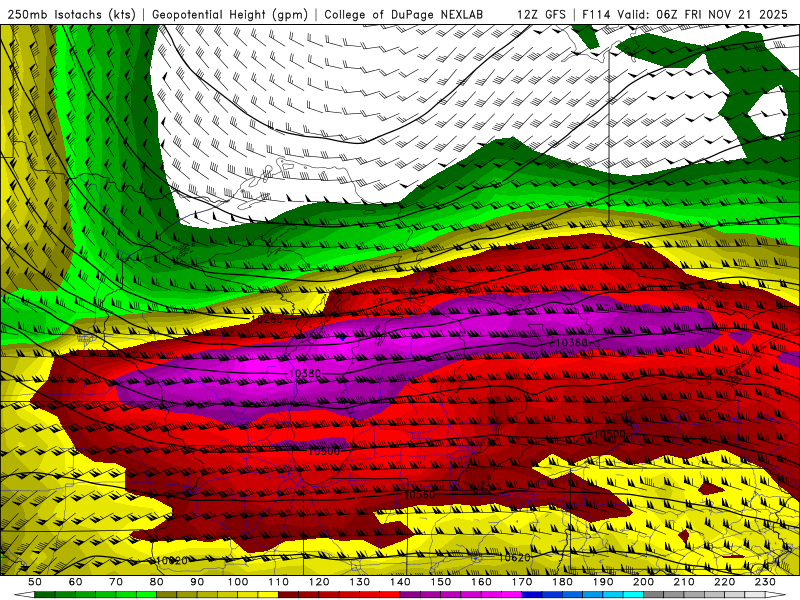This screenshot has width=800, height=600.
Task: Pick the darkest gray color bar swatch
Action: [x=654, y=595]
